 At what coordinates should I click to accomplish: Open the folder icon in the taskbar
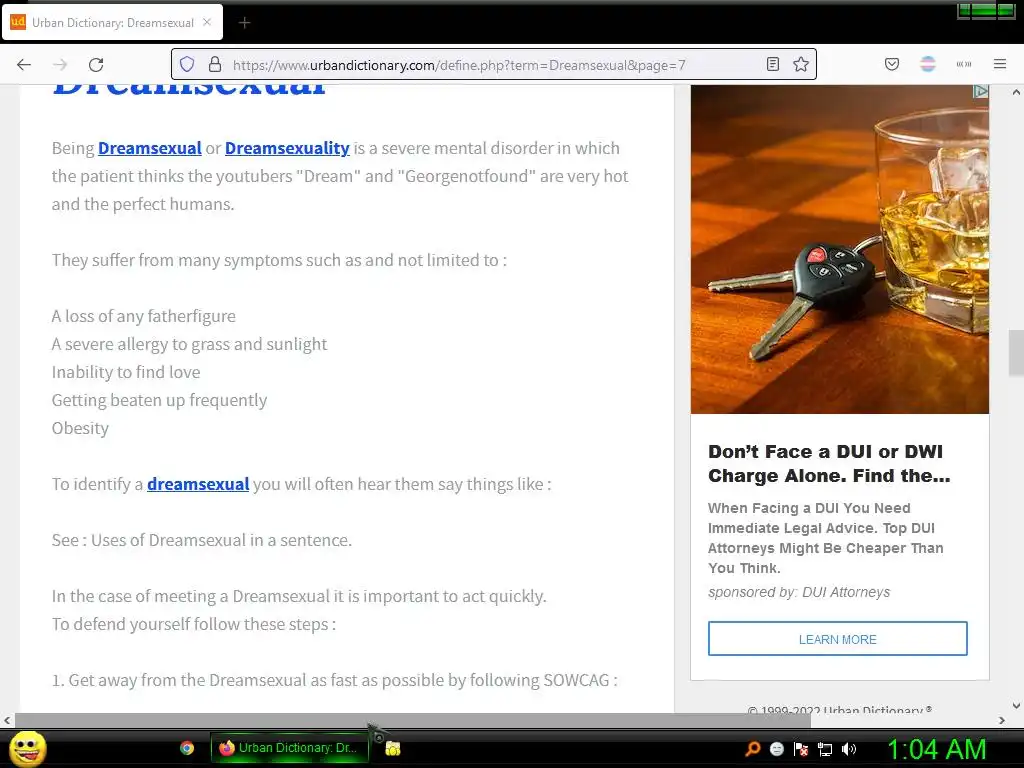392,748
